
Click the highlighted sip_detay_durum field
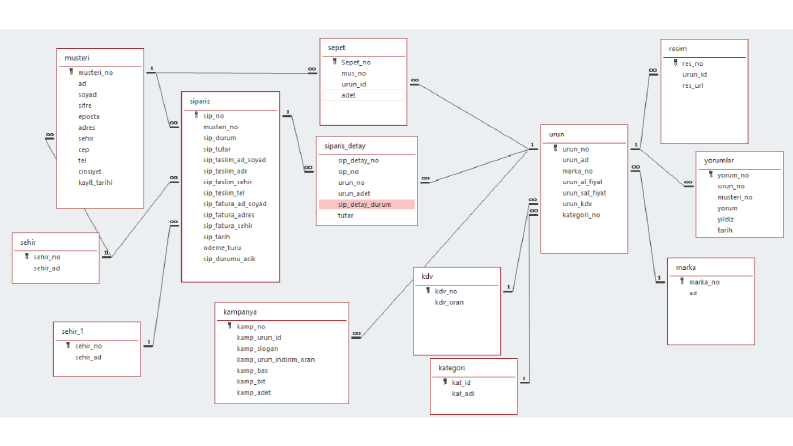367,204
